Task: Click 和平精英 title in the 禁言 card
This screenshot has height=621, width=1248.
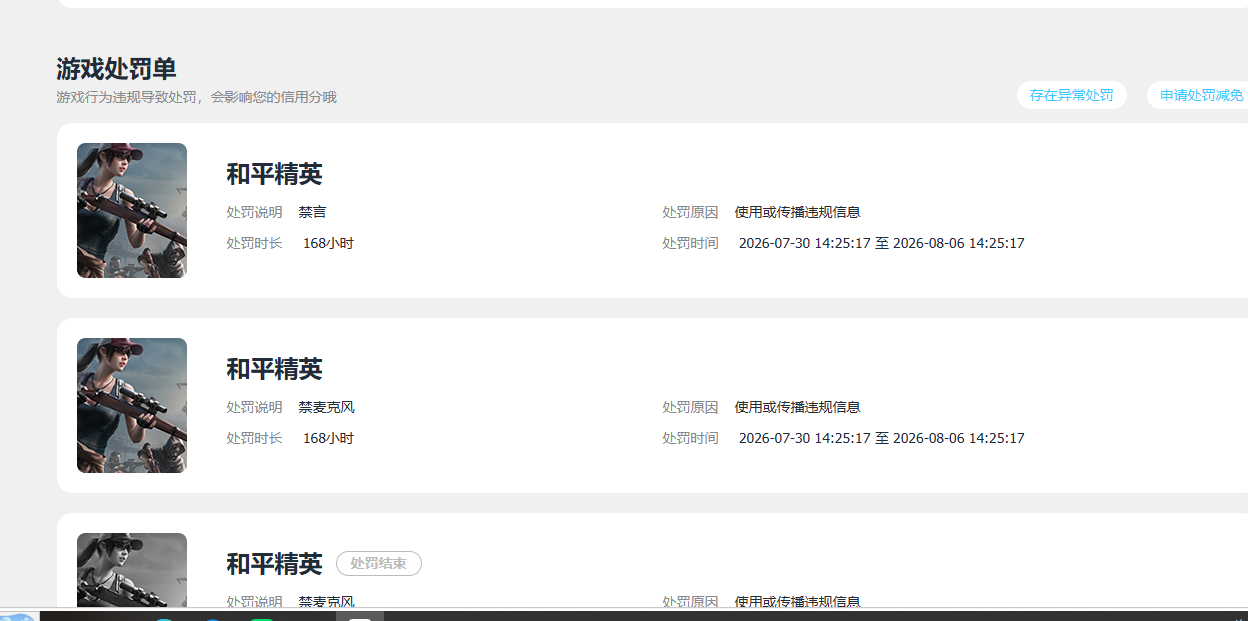Action: (x=274, y=174)
